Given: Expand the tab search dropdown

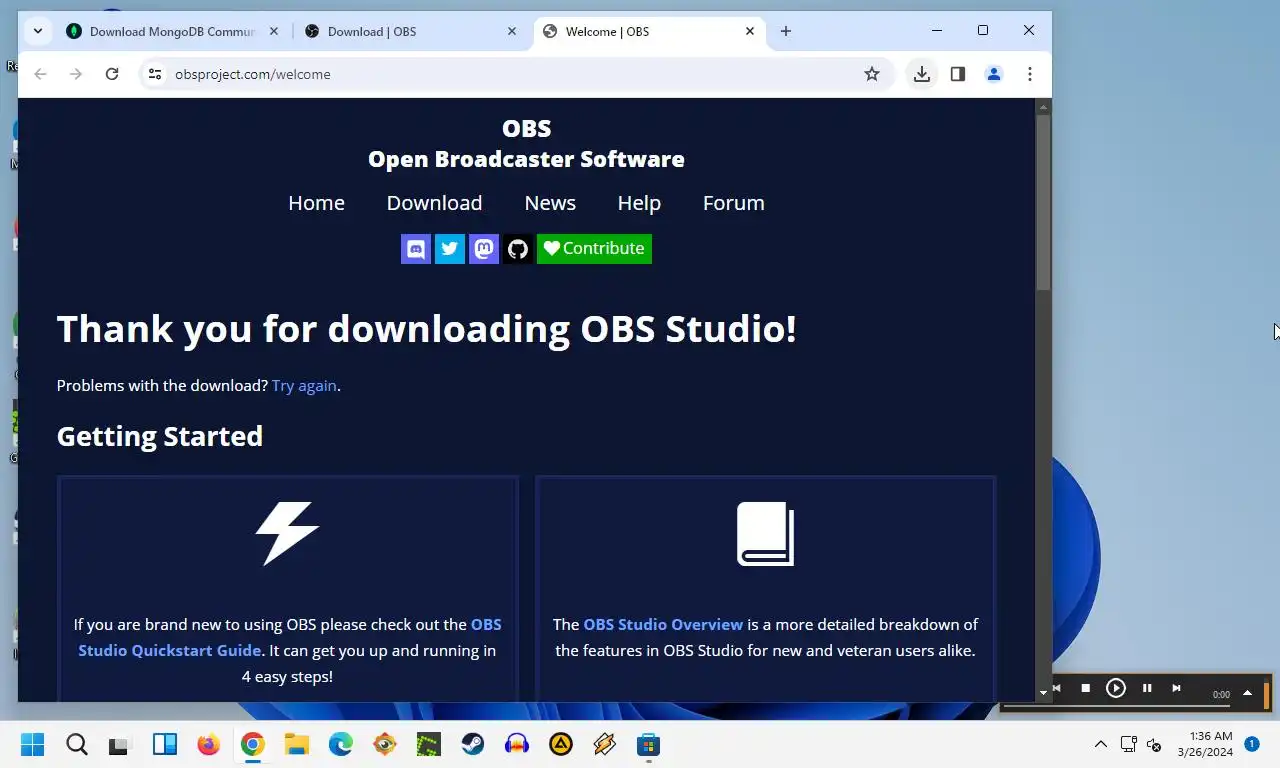Looking at the screenshot, I should [37, 31].
